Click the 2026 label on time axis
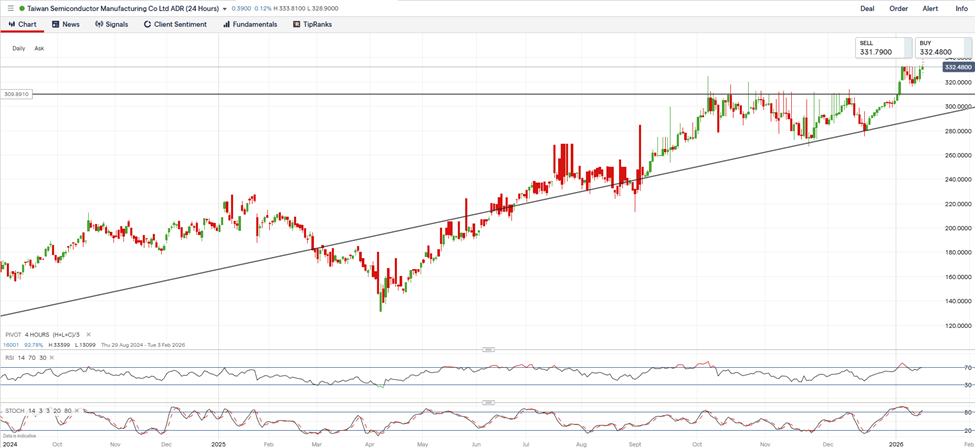This screenshot has width=975, height=448. pos(895,445)
